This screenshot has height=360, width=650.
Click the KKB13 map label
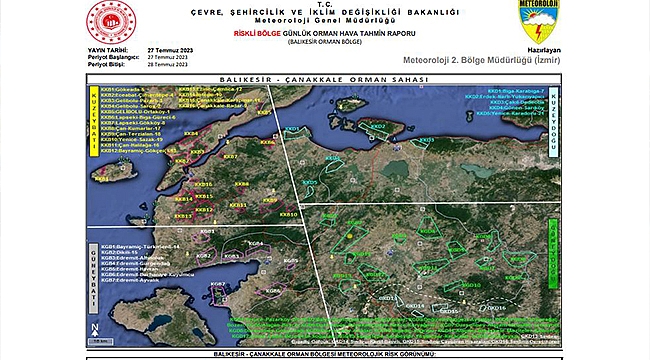[x=183, y=216]
